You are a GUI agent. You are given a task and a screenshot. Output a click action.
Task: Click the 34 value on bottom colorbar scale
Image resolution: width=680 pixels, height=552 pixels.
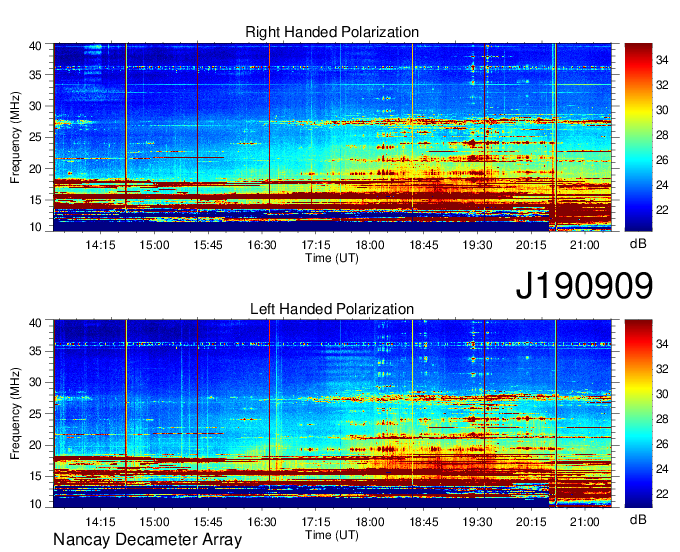click(662, 344)
